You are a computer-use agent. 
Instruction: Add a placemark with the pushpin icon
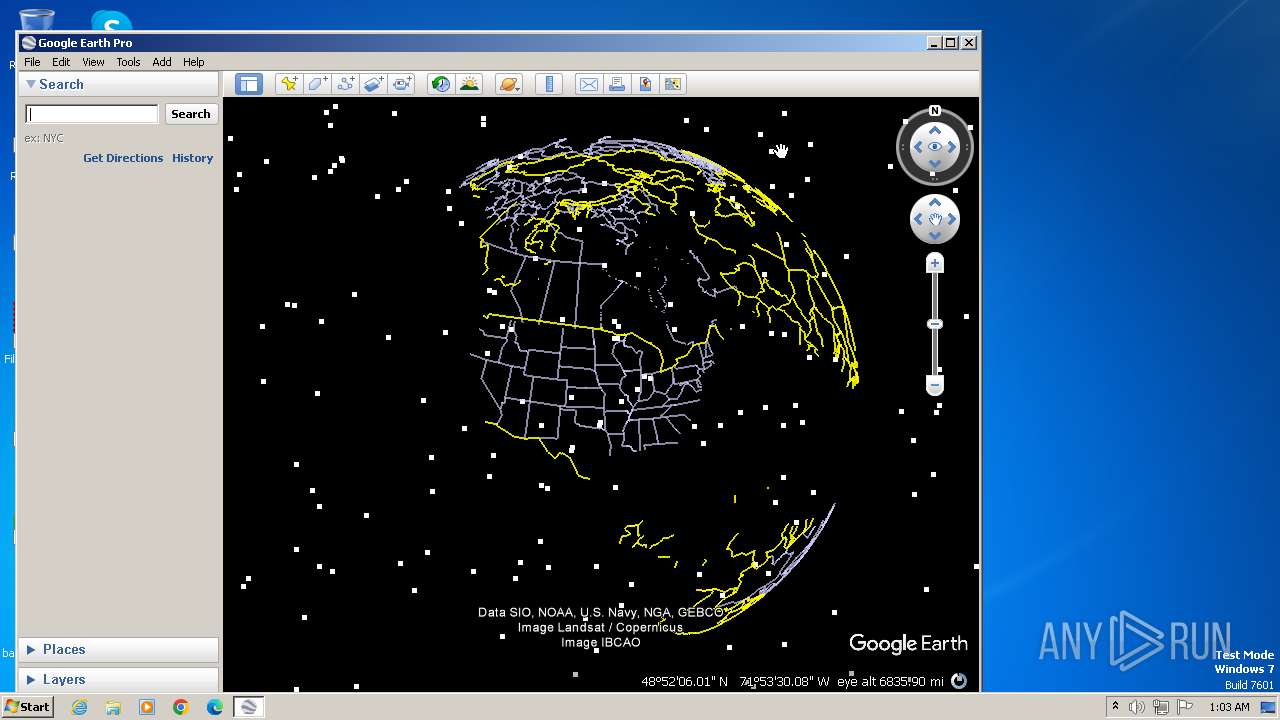(x=289, y=84)
